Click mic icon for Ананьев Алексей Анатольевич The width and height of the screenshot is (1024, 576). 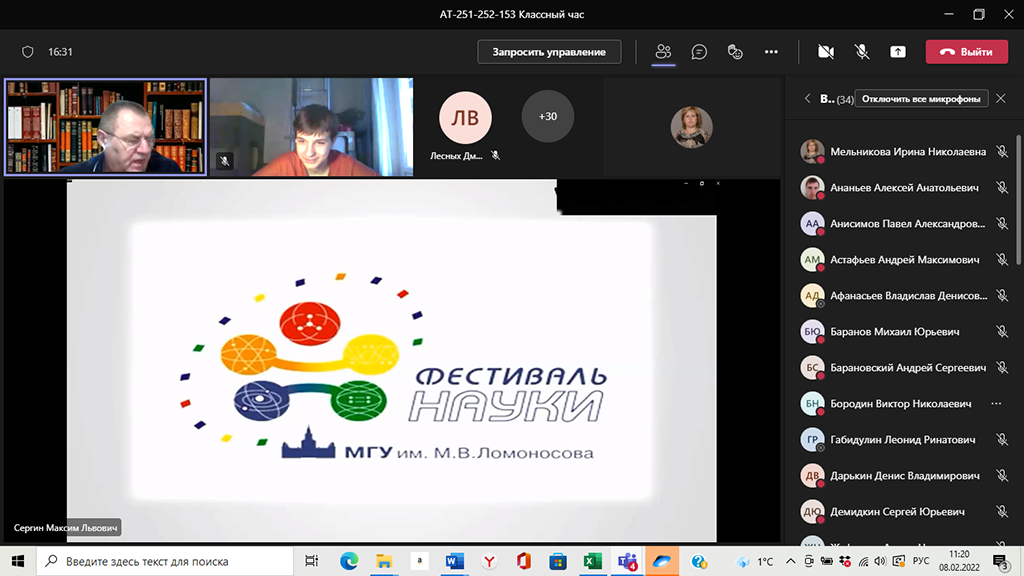[1002, 187]
